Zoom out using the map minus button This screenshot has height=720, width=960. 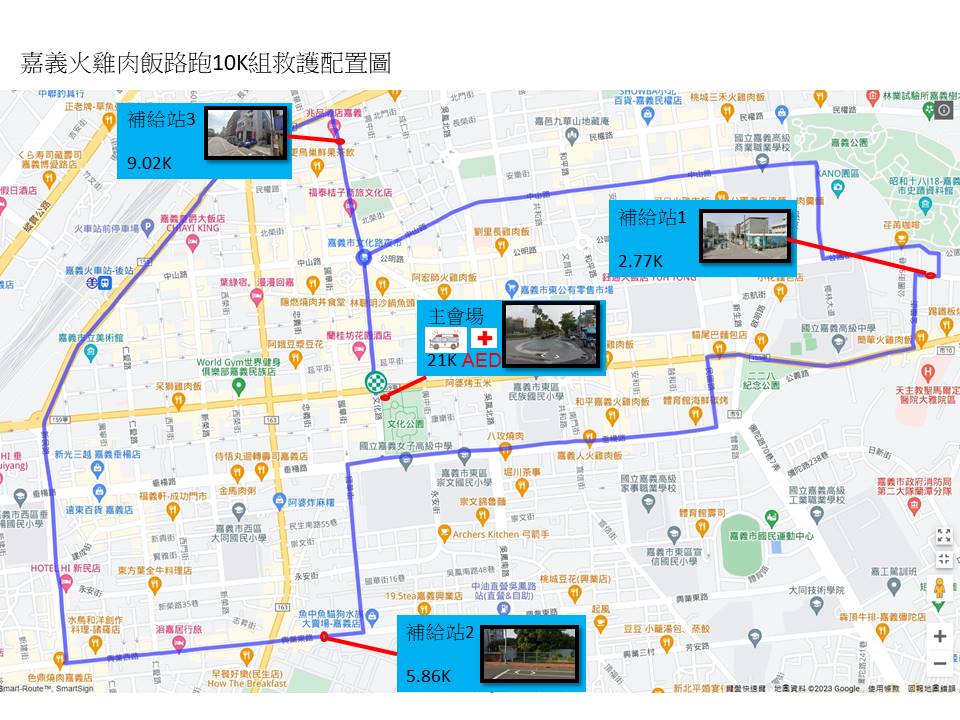[940, 663]
